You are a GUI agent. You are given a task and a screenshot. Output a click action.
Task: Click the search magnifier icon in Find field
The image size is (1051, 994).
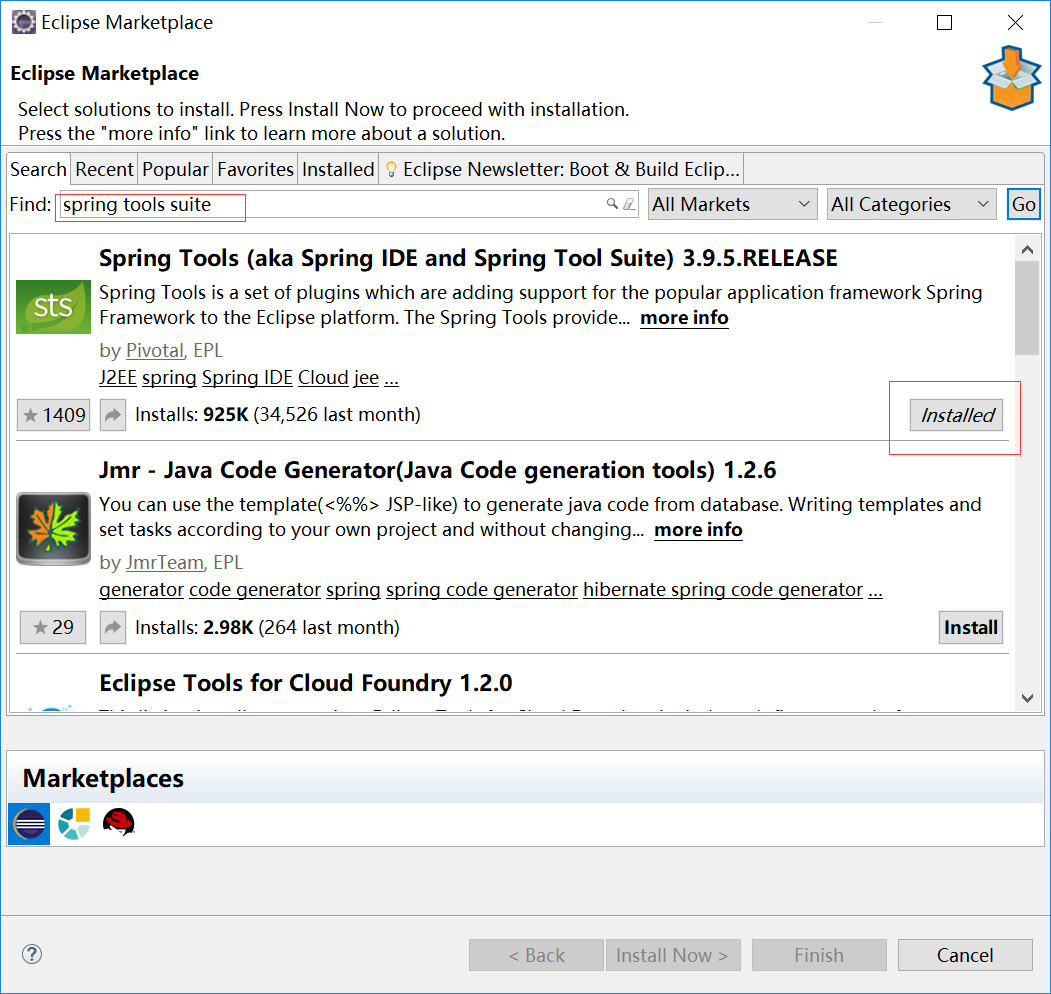coord(612,204)
